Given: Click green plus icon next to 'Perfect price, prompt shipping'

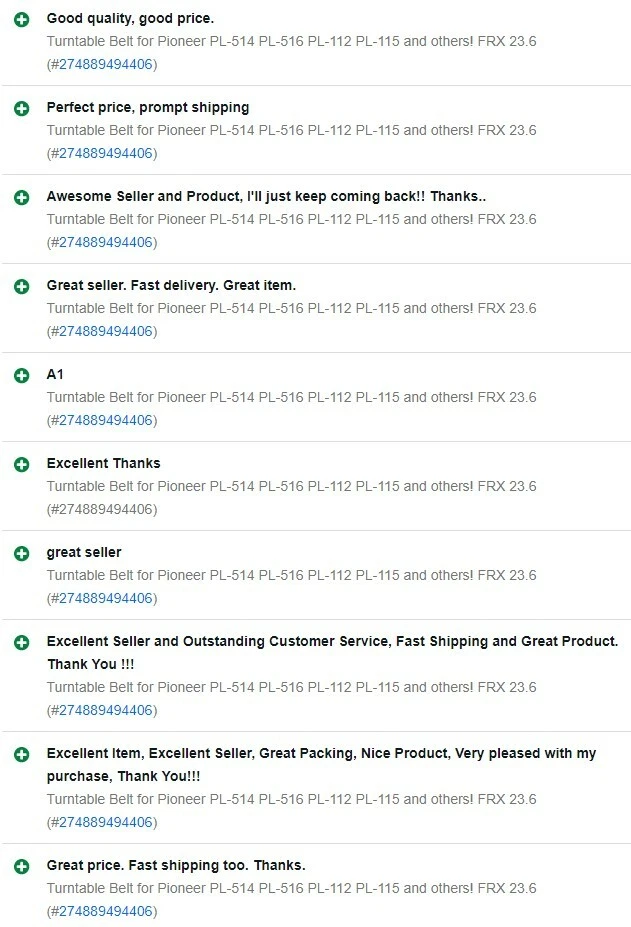Looking at the screenshot, I should pos(22,109).
